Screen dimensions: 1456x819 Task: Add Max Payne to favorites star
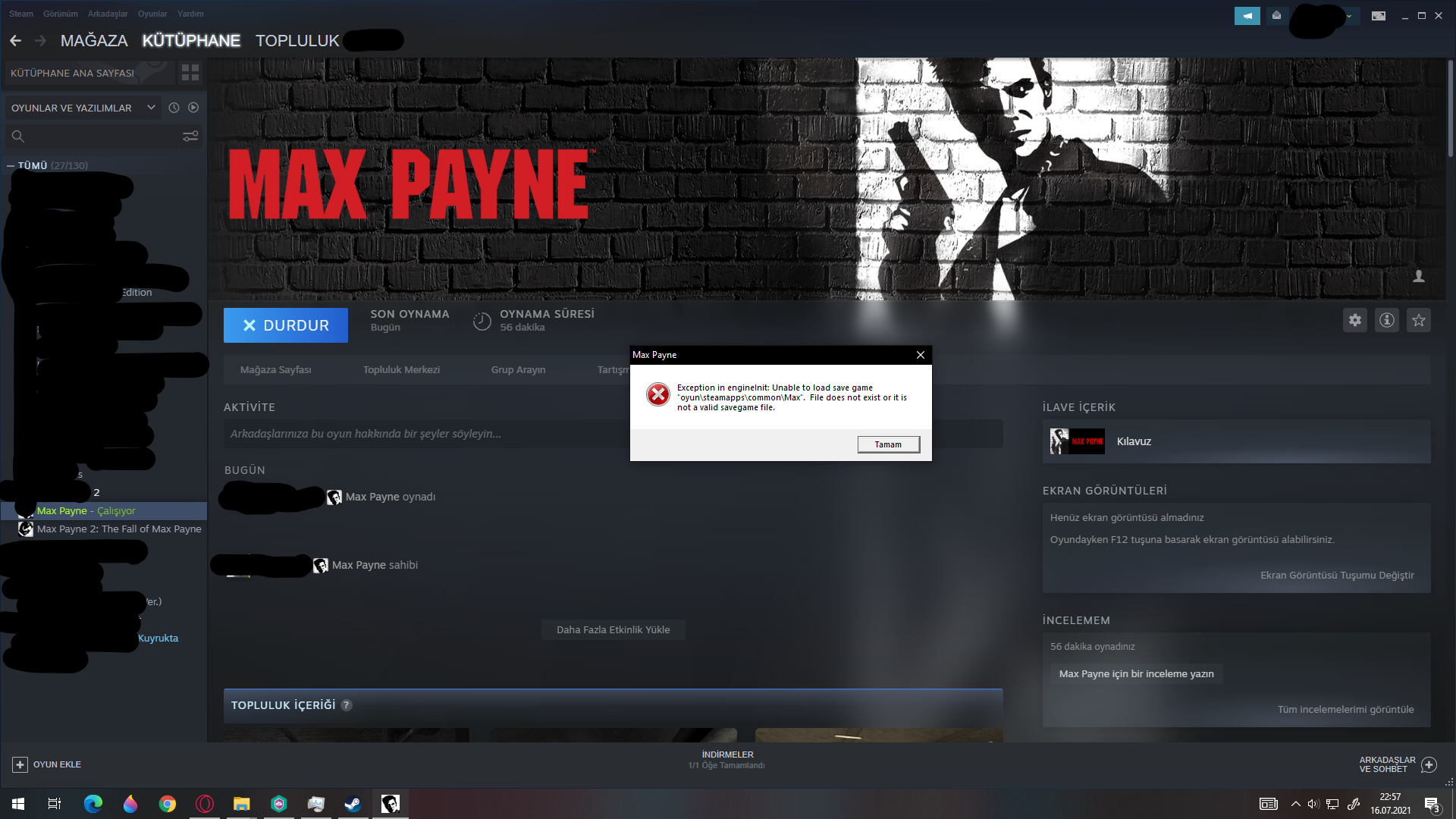(1419, 320)
